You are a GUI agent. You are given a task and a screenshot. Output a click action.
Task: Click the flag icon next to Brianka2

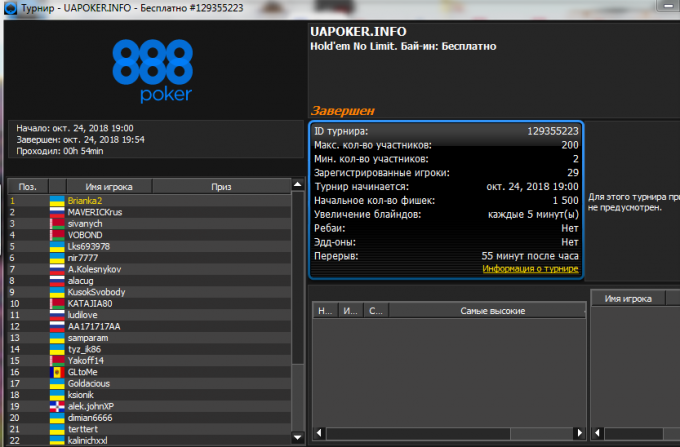pyautogui.click(x=57, y=201)
